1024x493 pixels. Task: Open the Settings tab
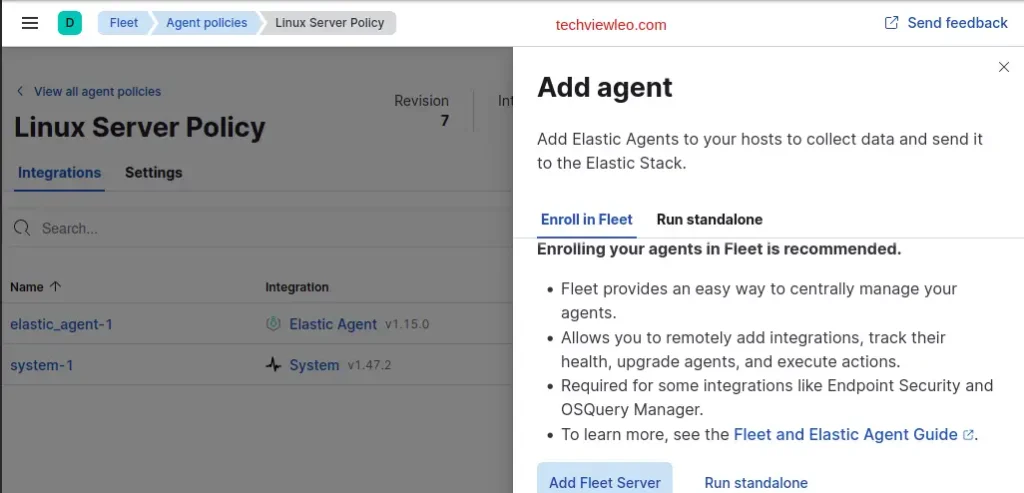pos(153,172)
